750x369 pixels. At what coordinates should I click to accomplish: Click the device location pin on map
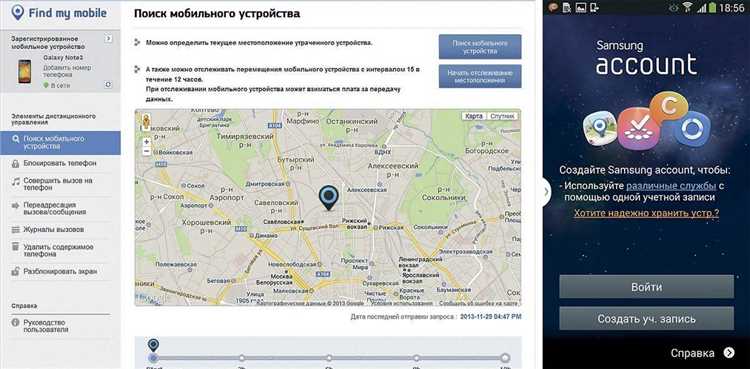tap(328, 198)
